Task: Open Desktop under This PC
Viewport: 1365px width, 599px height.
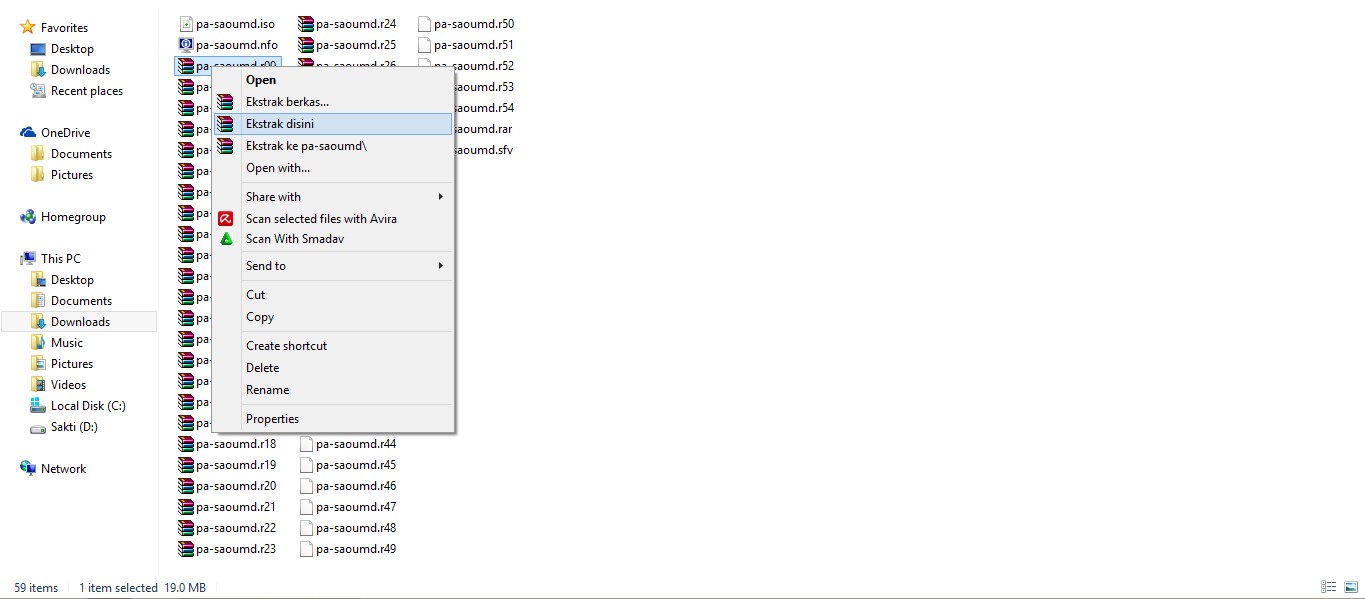Action: [72, 279]
